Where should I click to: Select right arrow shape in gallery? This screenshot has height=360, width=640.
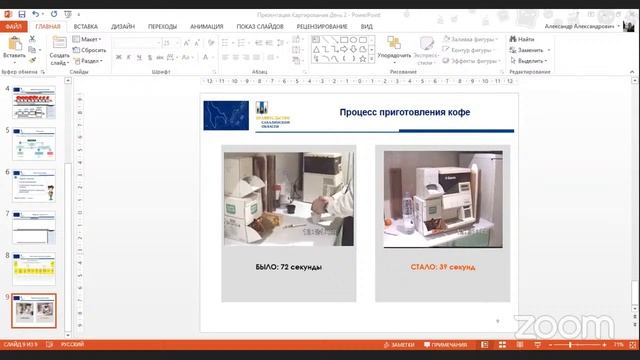344,49
